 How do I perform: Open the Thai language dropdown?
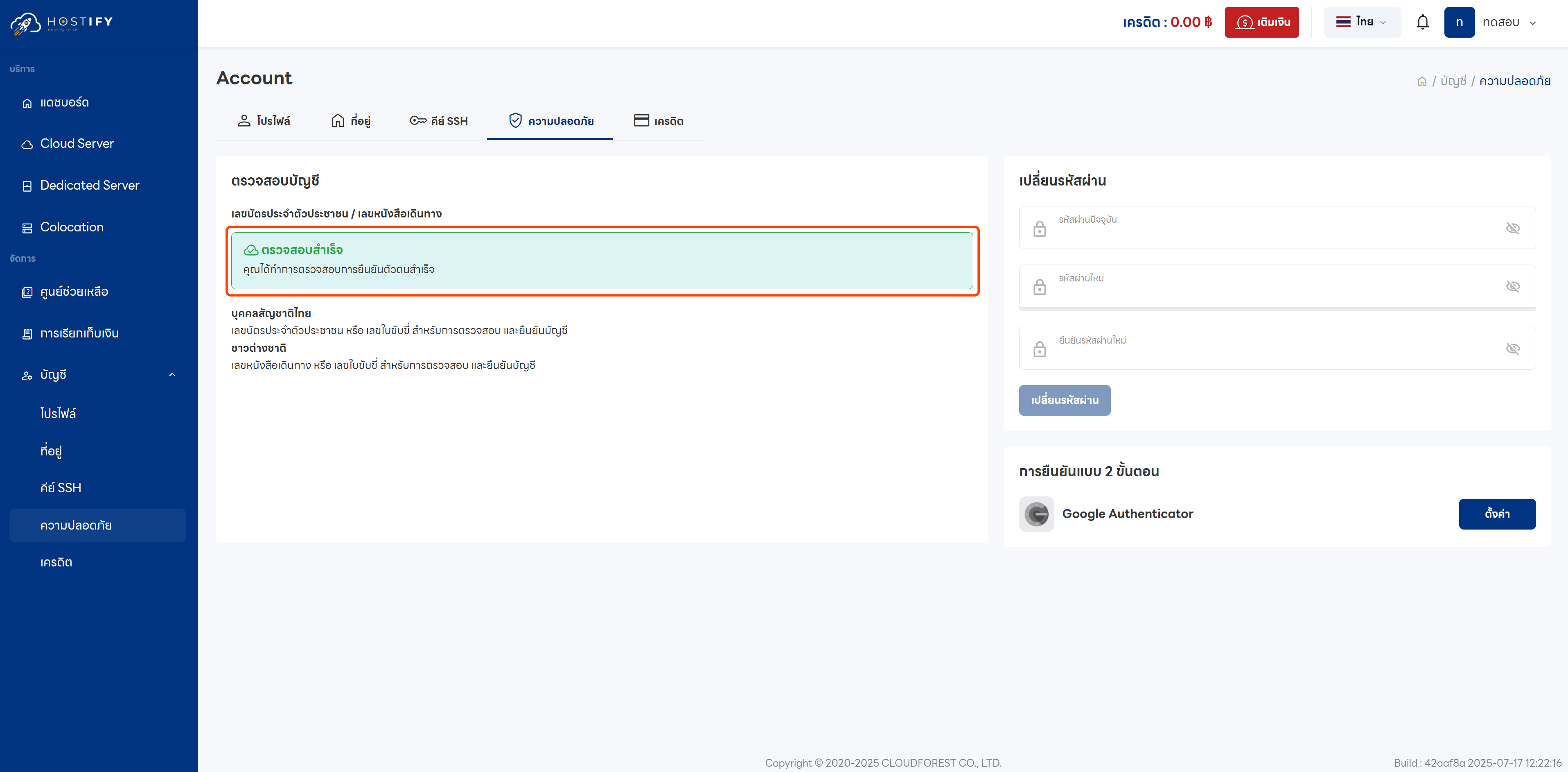pyautogui.click(x=1362, y=23)
